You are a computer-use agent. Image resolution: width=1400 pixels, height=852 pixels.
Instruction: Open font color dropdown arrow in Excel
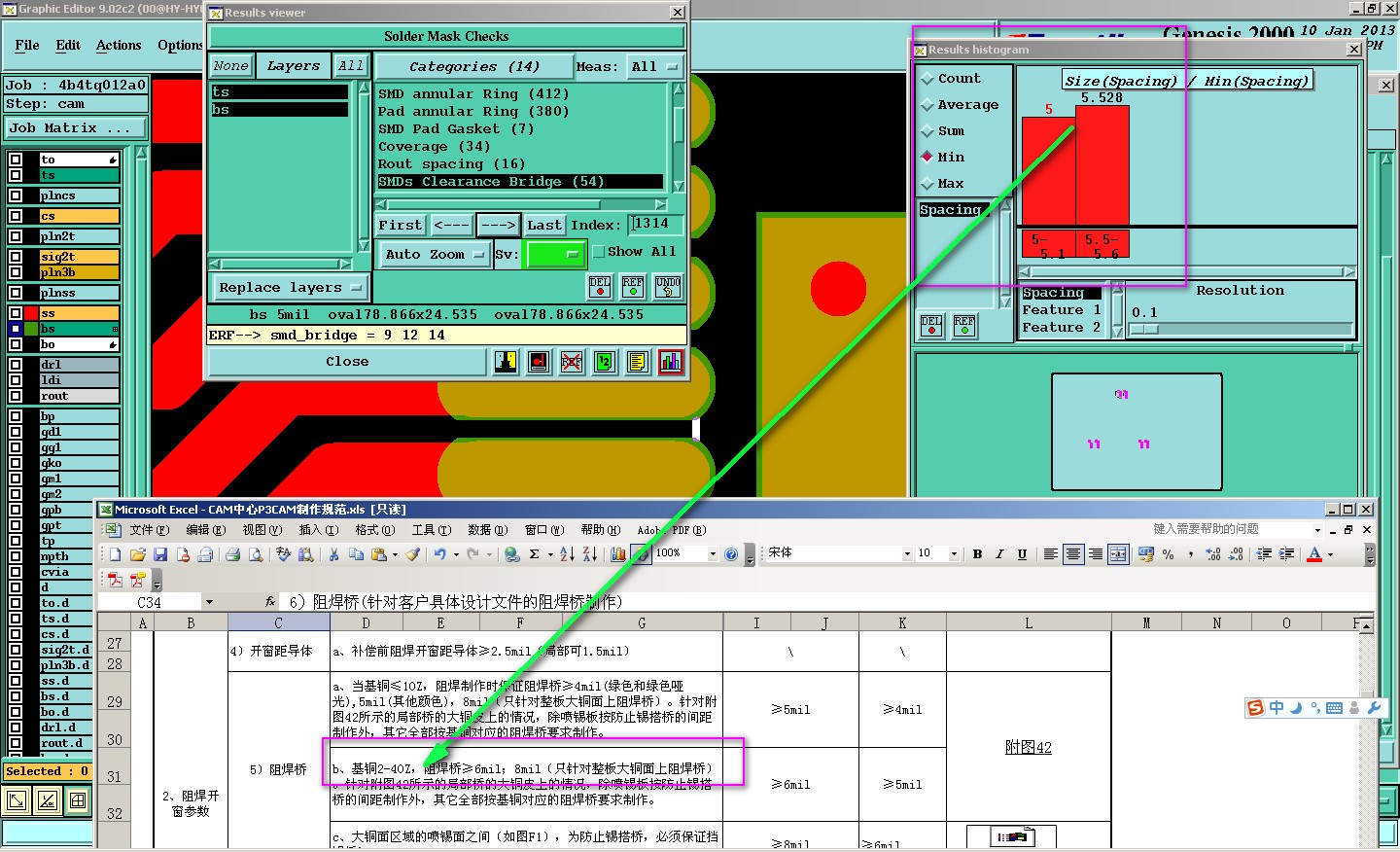(1330, 554)
